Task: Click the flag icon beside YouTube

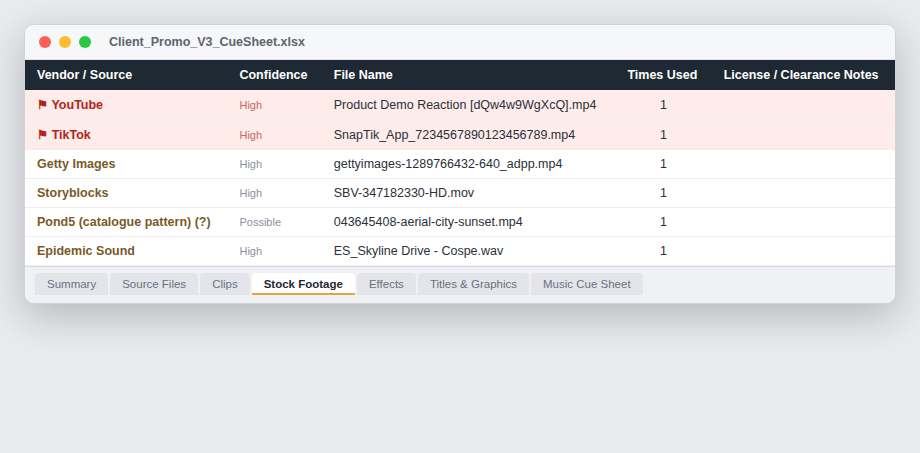Action: [x=42, y=105]
